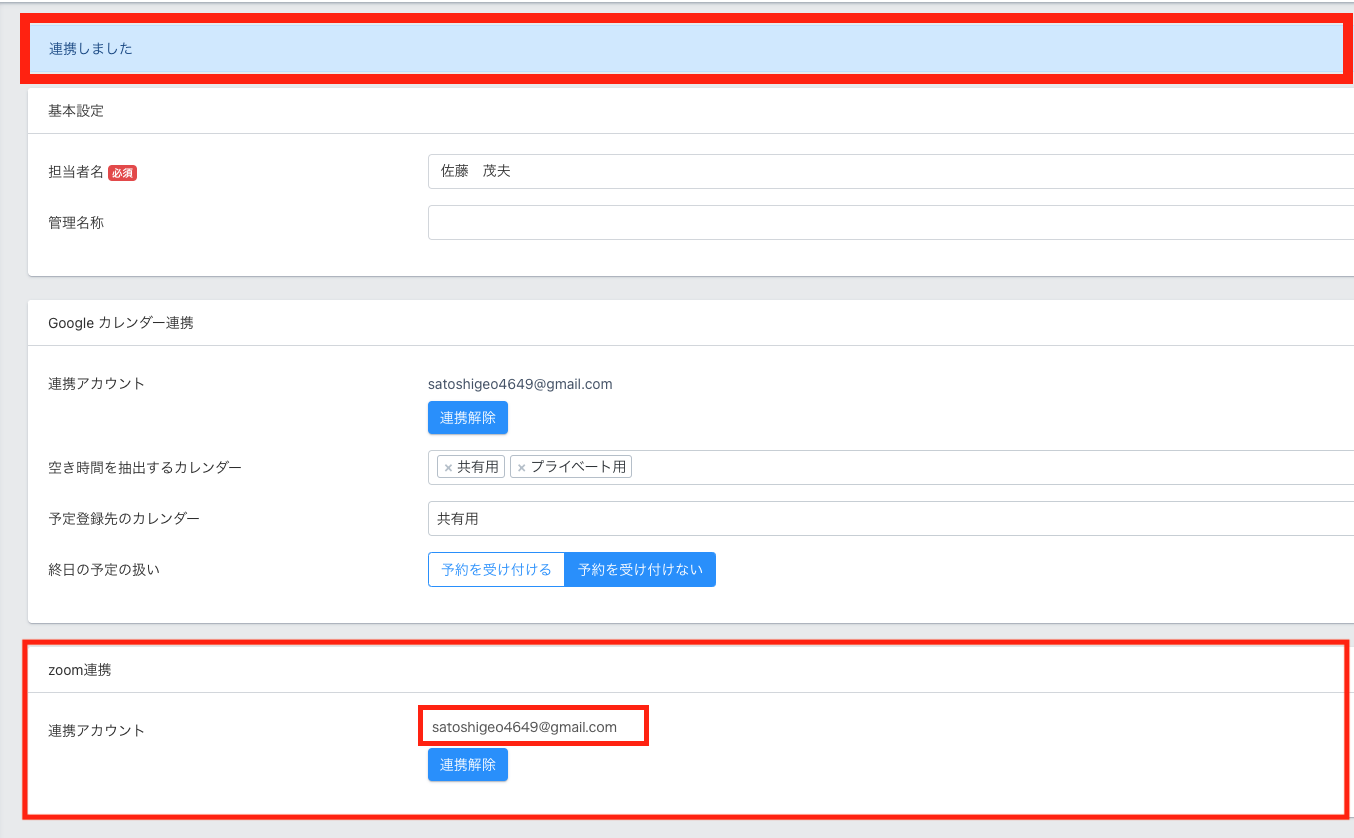The width and height of the screenshot is (1354, 838).
Task: Click the Google linked account email address
Action: [x=520, y=384]
